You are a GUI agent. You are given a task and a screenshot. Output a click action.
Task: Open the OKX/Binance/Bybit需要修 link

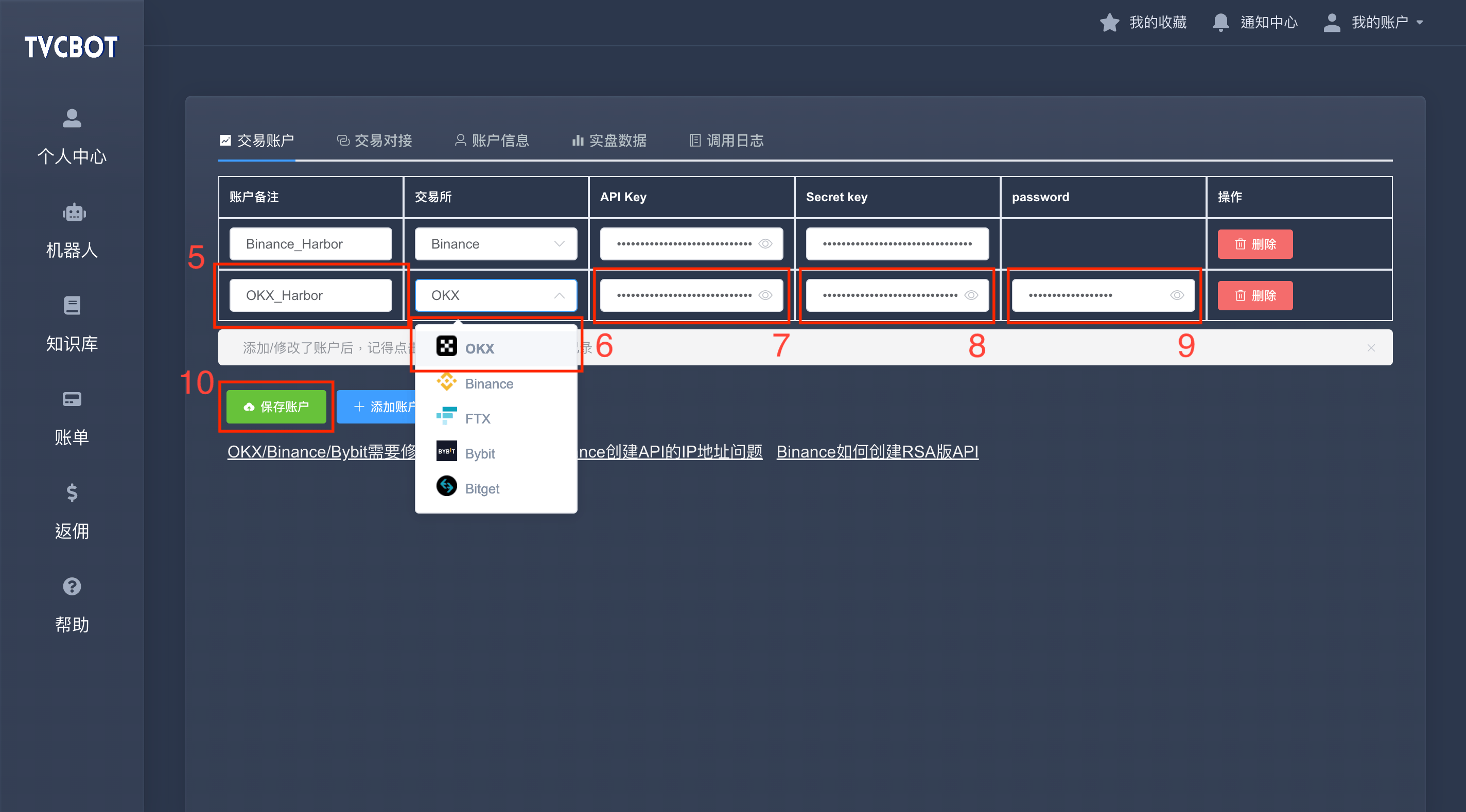tap(322, 452)
